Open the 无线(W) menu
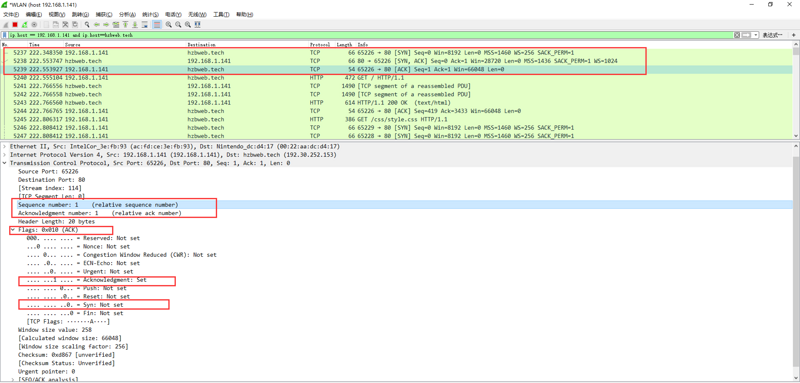The width and height of the screenshot is (800, 383). [x=197, y=14]
